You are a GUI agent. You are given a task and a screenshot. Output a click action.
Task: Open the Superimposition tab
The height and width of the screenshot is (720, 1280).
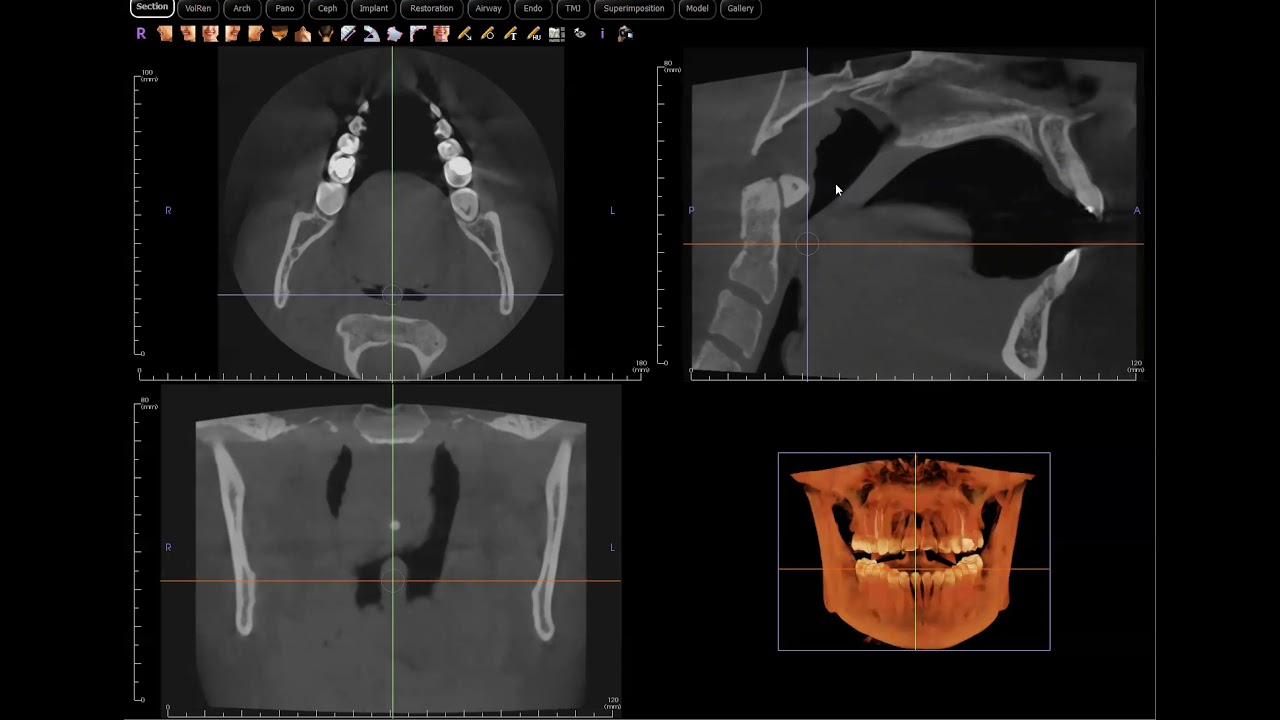pos(634,8)
